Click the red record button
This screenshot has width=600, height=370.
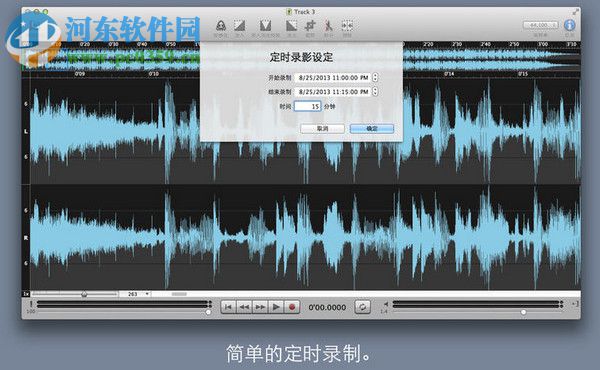coord(292,307)
